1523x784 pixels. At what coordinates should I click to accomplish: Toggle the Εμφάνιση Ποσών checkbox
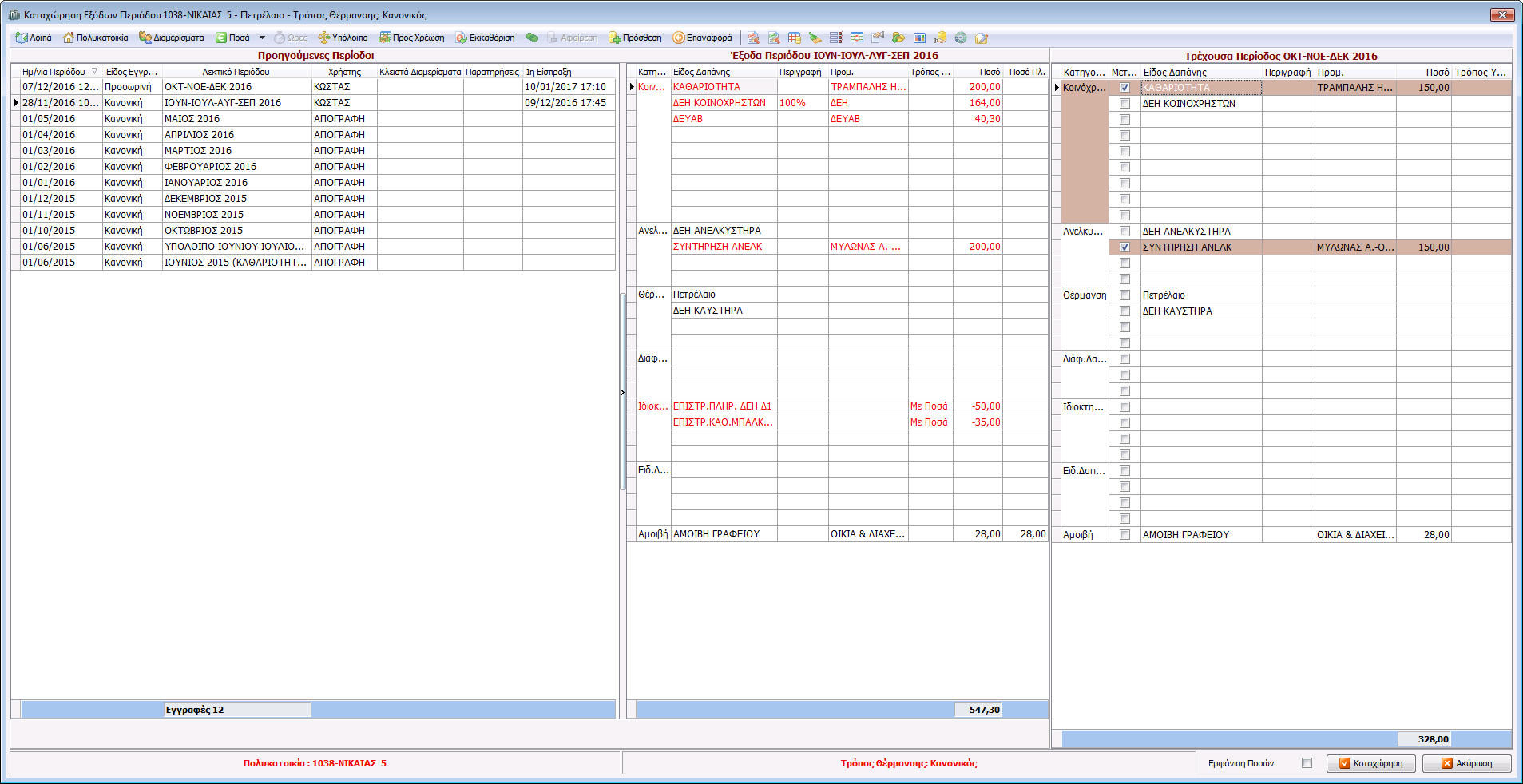[x=1307, y=763]
